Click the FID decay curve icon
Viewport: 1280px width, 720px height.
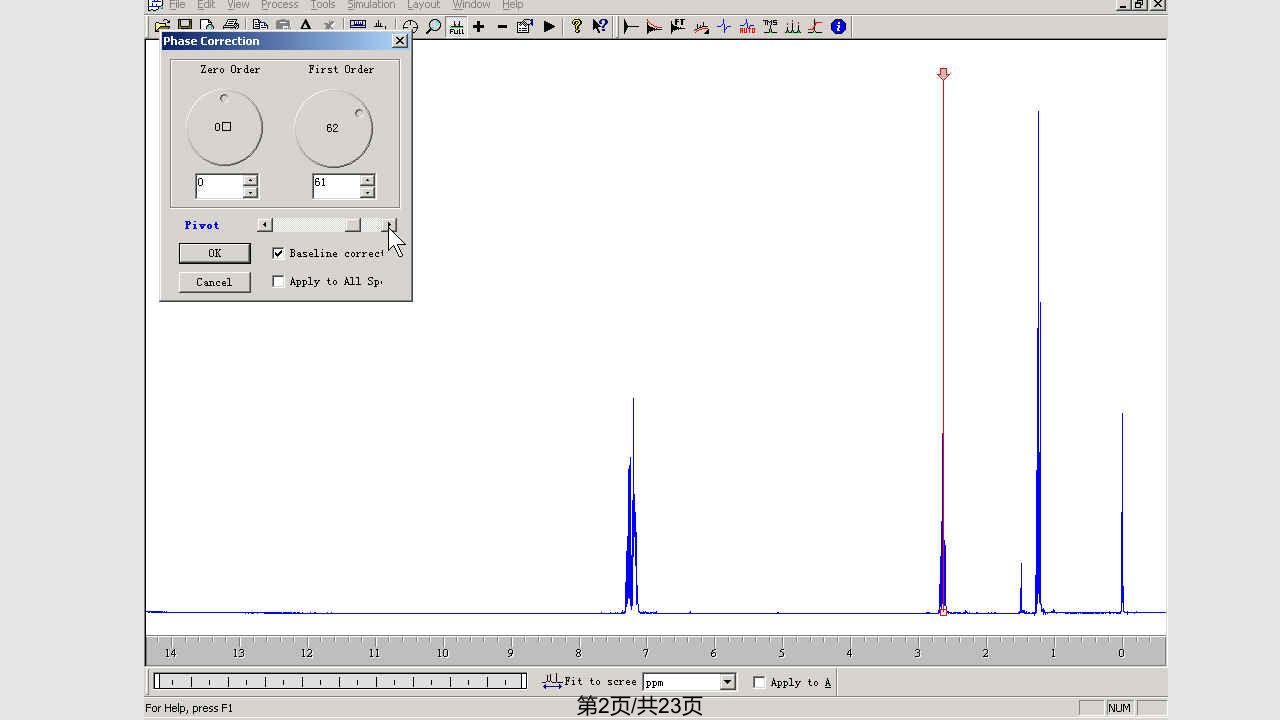[631, 27]
